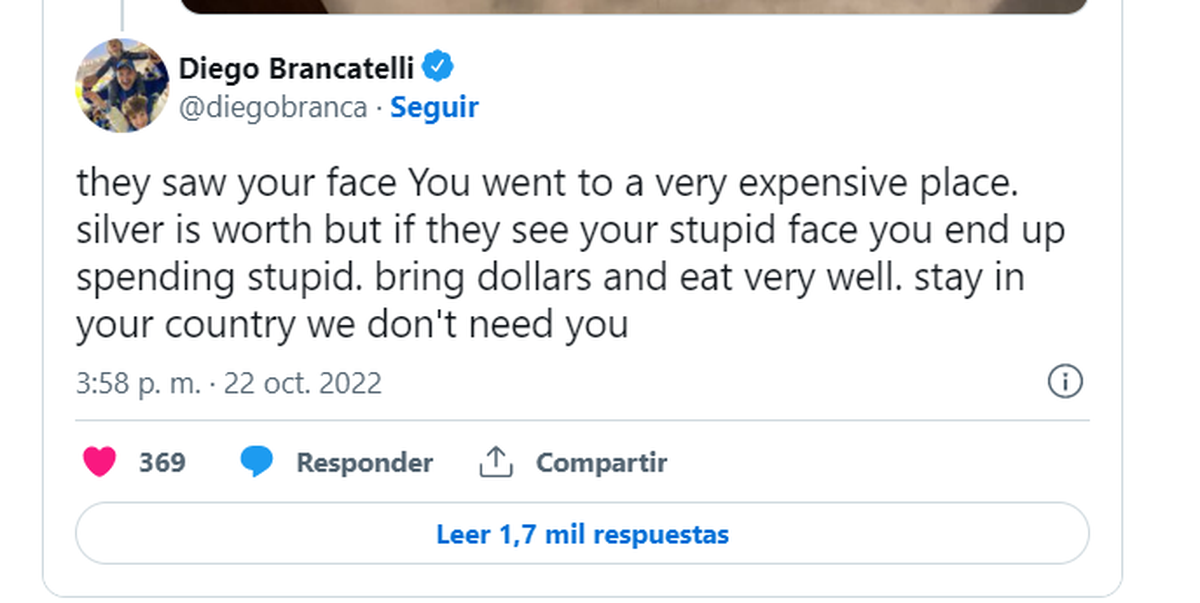Click the thread connector line above the avatar
The width and height of the screenshot is (1200, 603).
[121, 14]
